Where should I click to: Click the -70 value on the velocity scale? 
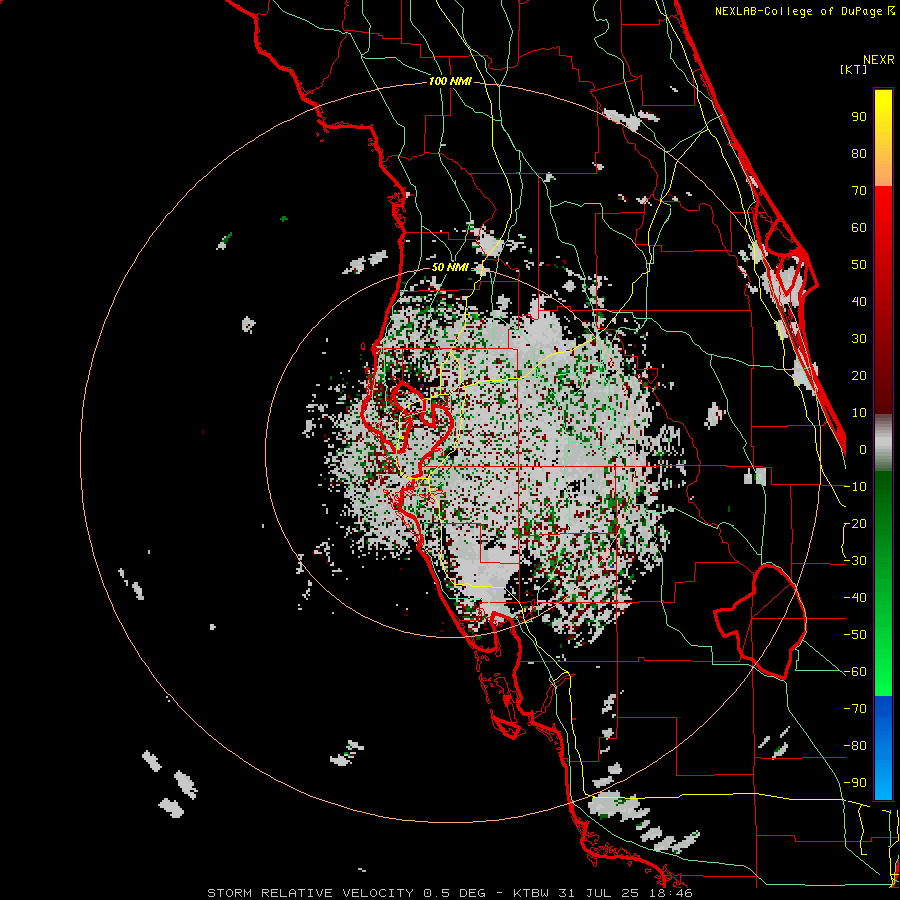point(855,709)
